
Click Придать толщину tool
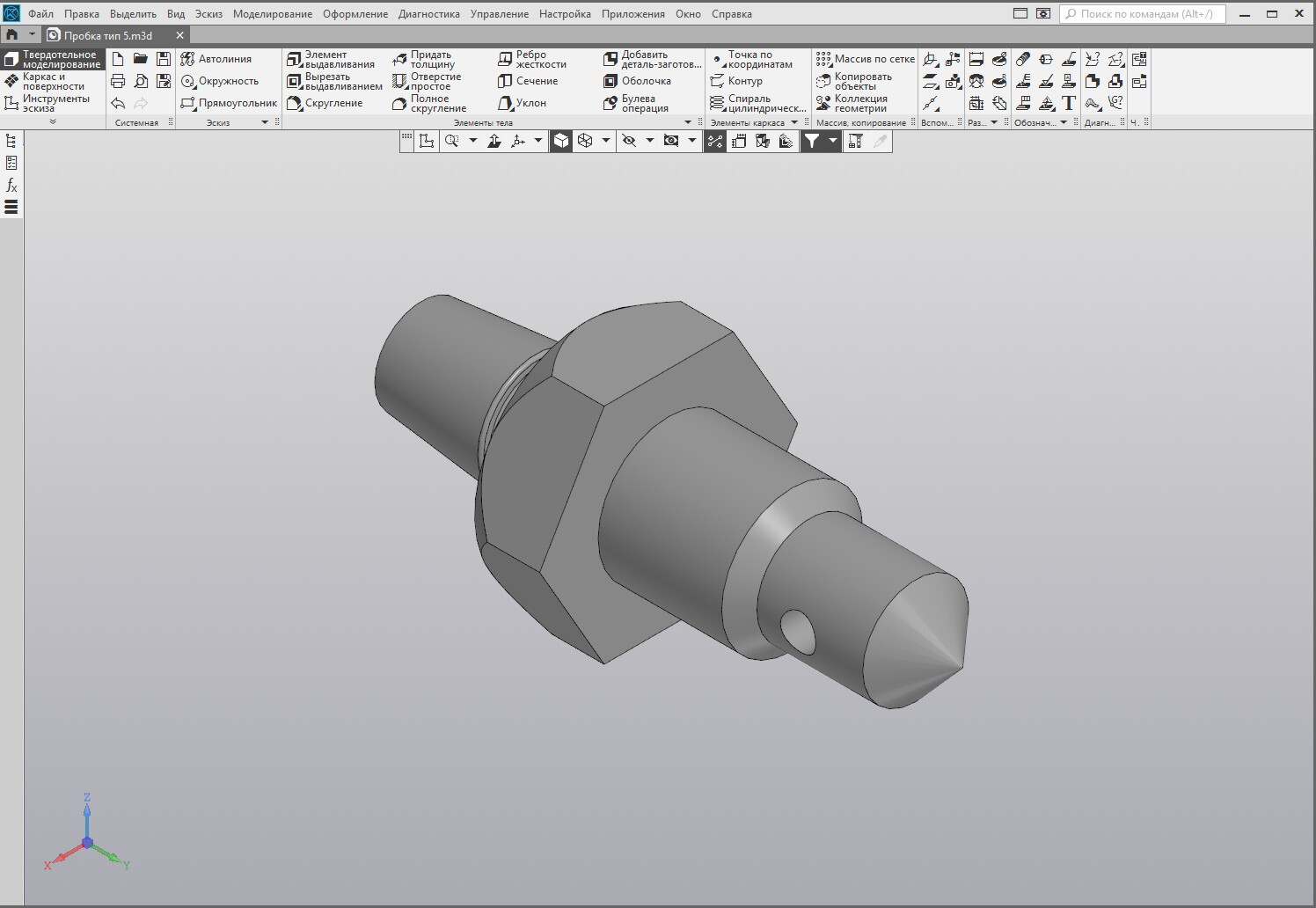pyautogui.click(x=424, y=60)
